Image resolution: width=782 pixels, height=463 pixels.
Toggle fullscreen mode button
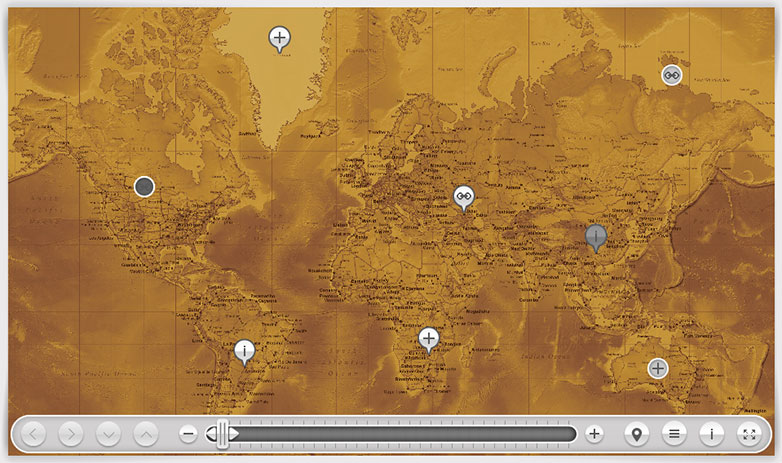[749, 434]
